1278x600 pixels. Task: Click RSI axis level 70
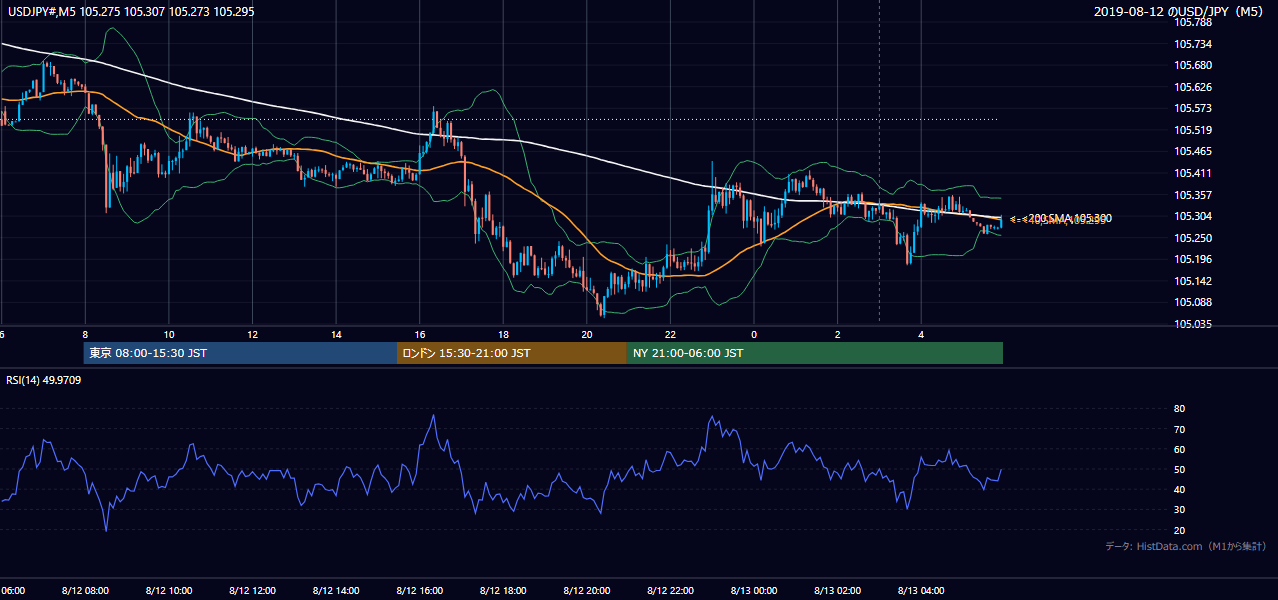pos(1179,429)
